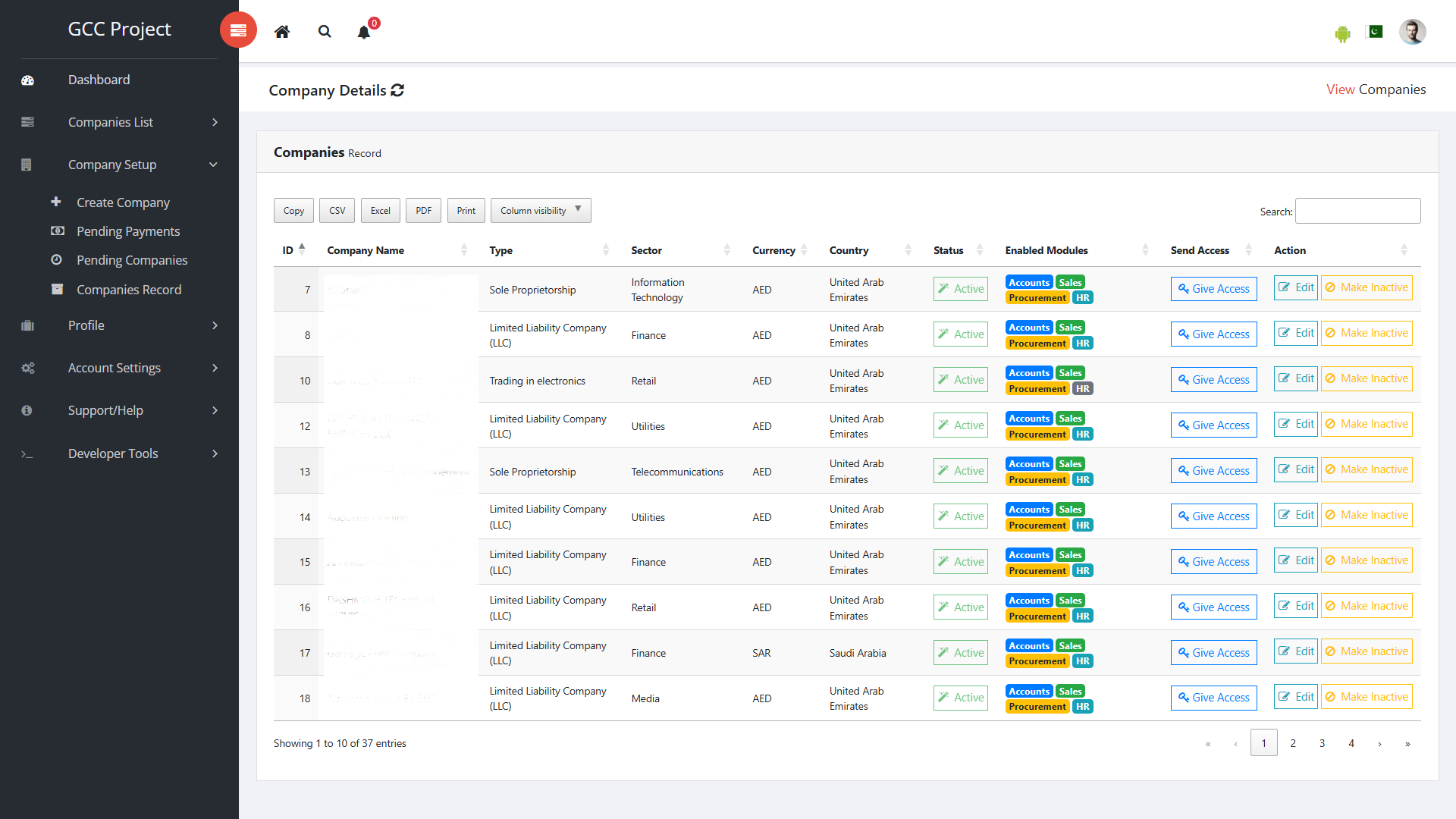Go to next page with single arrow

tap(1379, 744)
